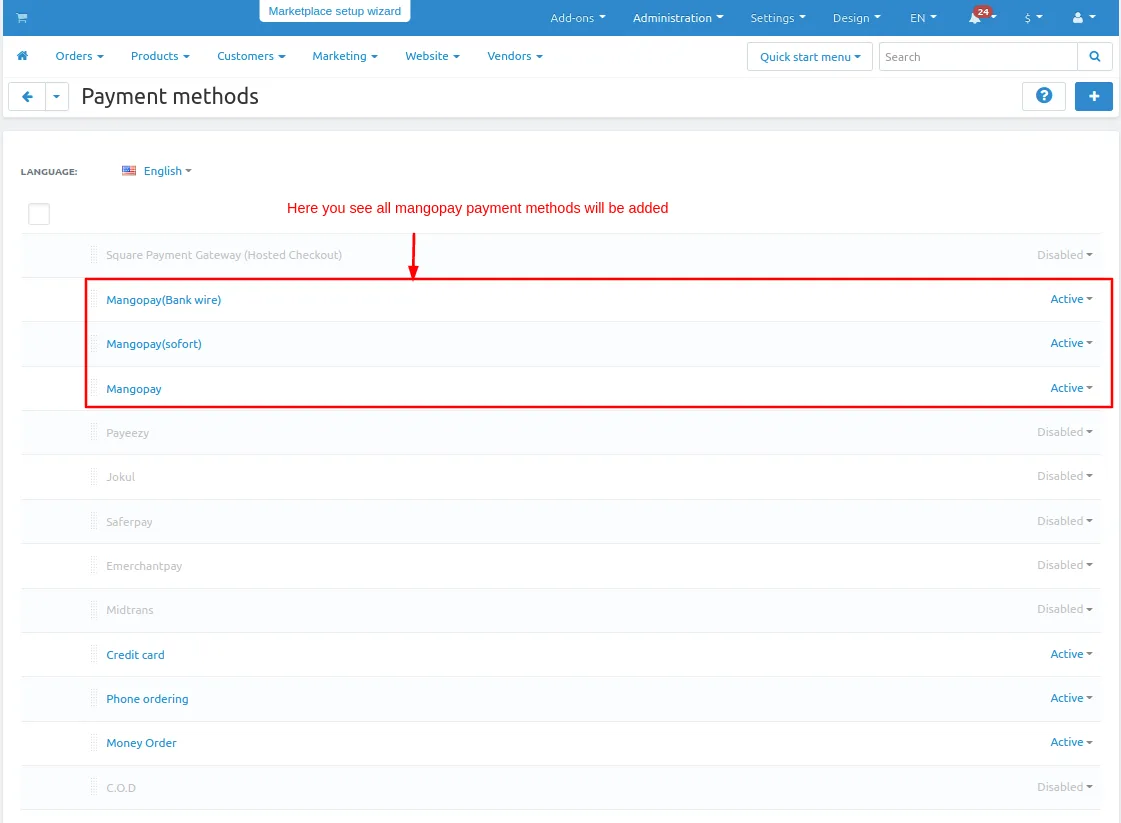This screenshot has height=823, width=1121.
Task: Open Mangopay(sofort) payment method
Action: (154, 344)
